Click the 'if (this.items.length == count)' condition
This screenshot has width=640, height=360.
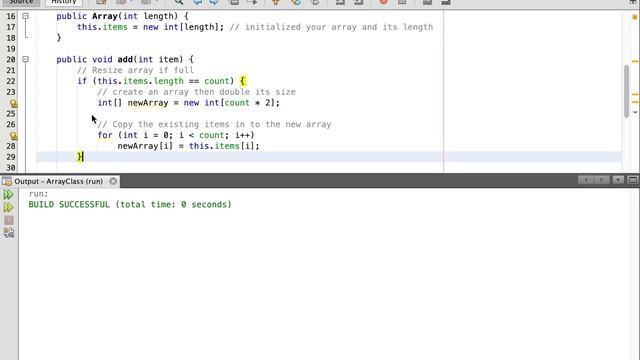pyautogui.click(x=156, y=81)
